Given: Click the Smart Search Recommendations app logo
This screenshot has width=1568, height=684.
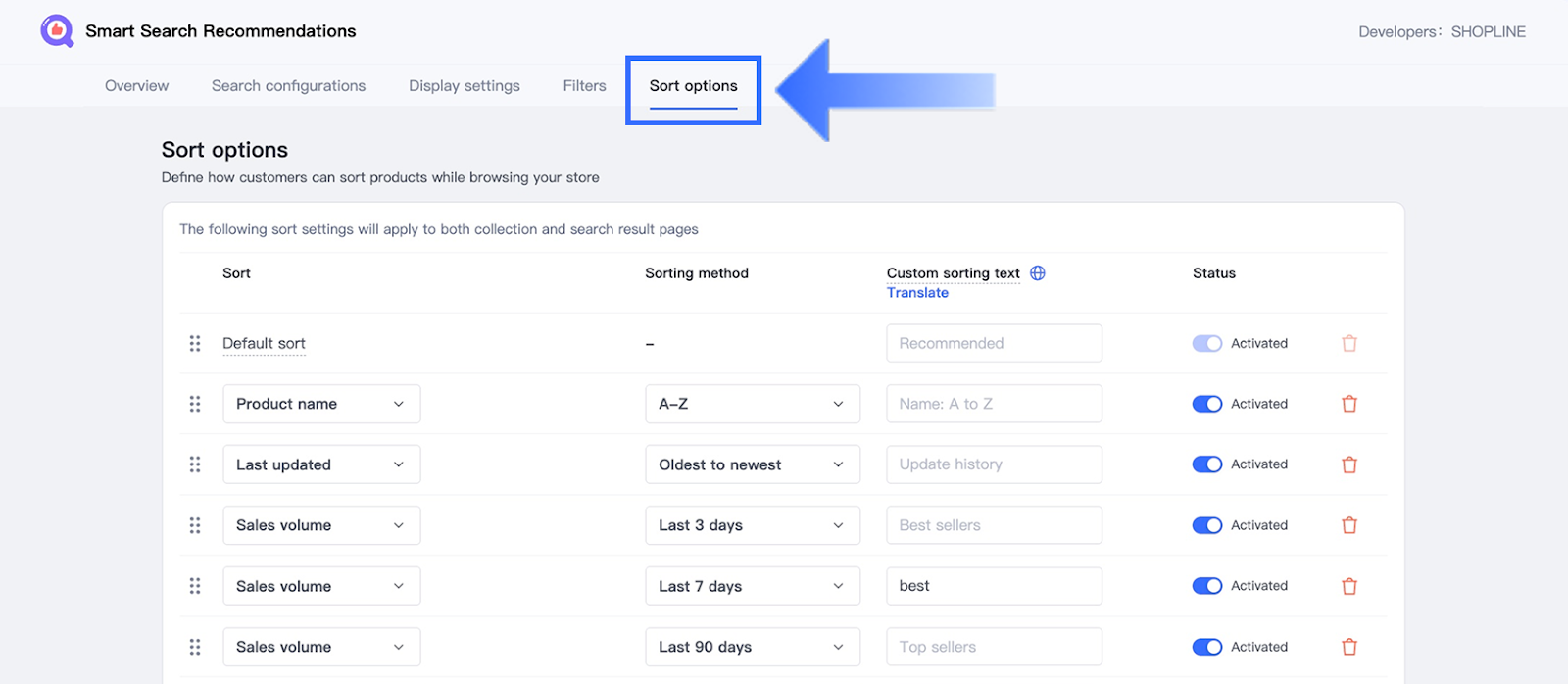Looking at the screenshot, I should (57, 31).
